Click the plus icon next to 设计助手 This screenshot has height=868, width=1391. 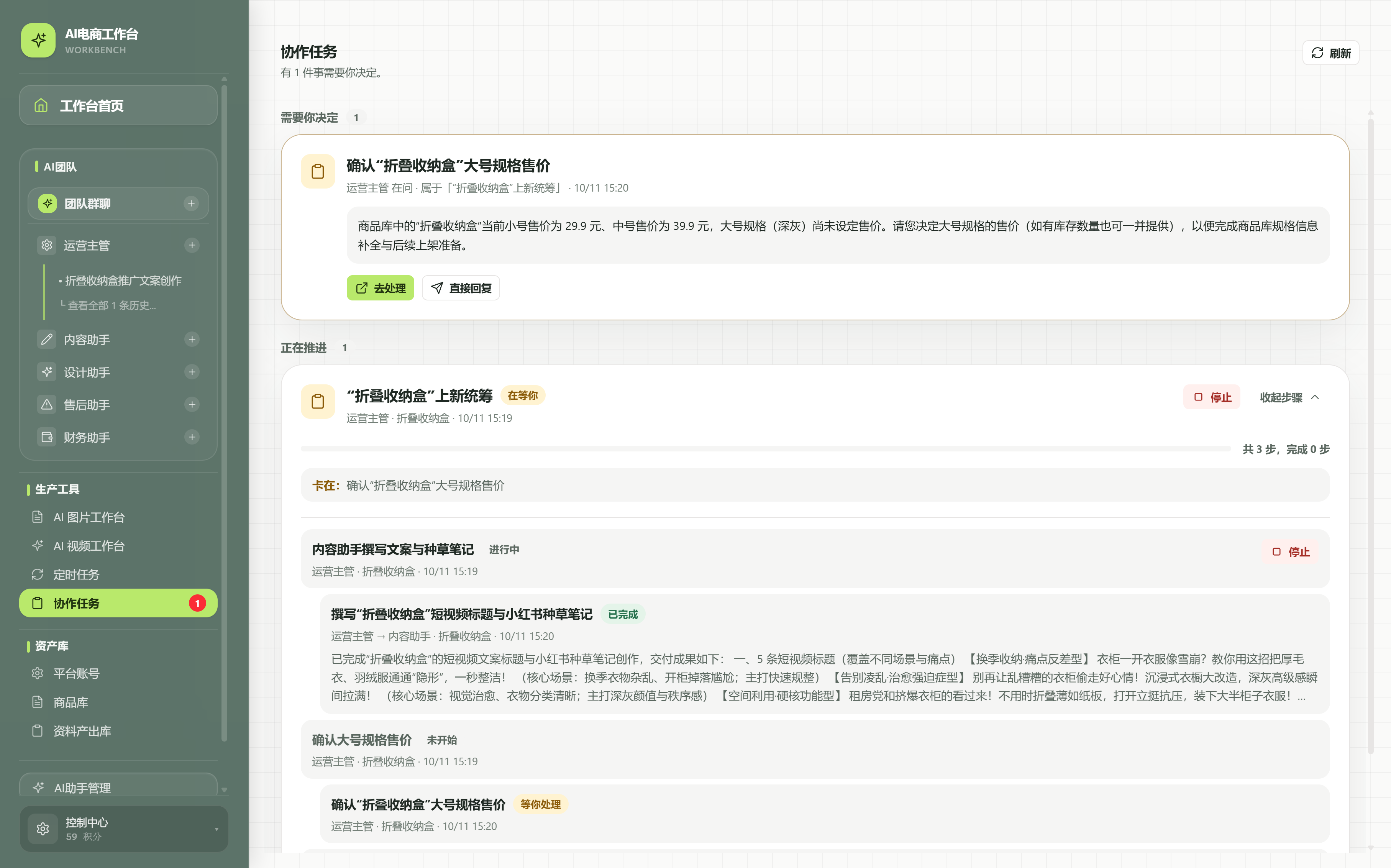point(192,372)
